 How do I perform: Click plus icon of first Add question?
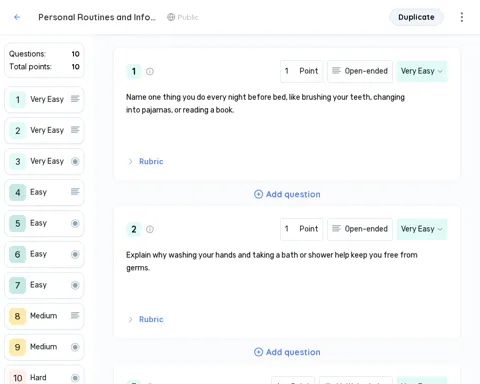pos(258,194)
